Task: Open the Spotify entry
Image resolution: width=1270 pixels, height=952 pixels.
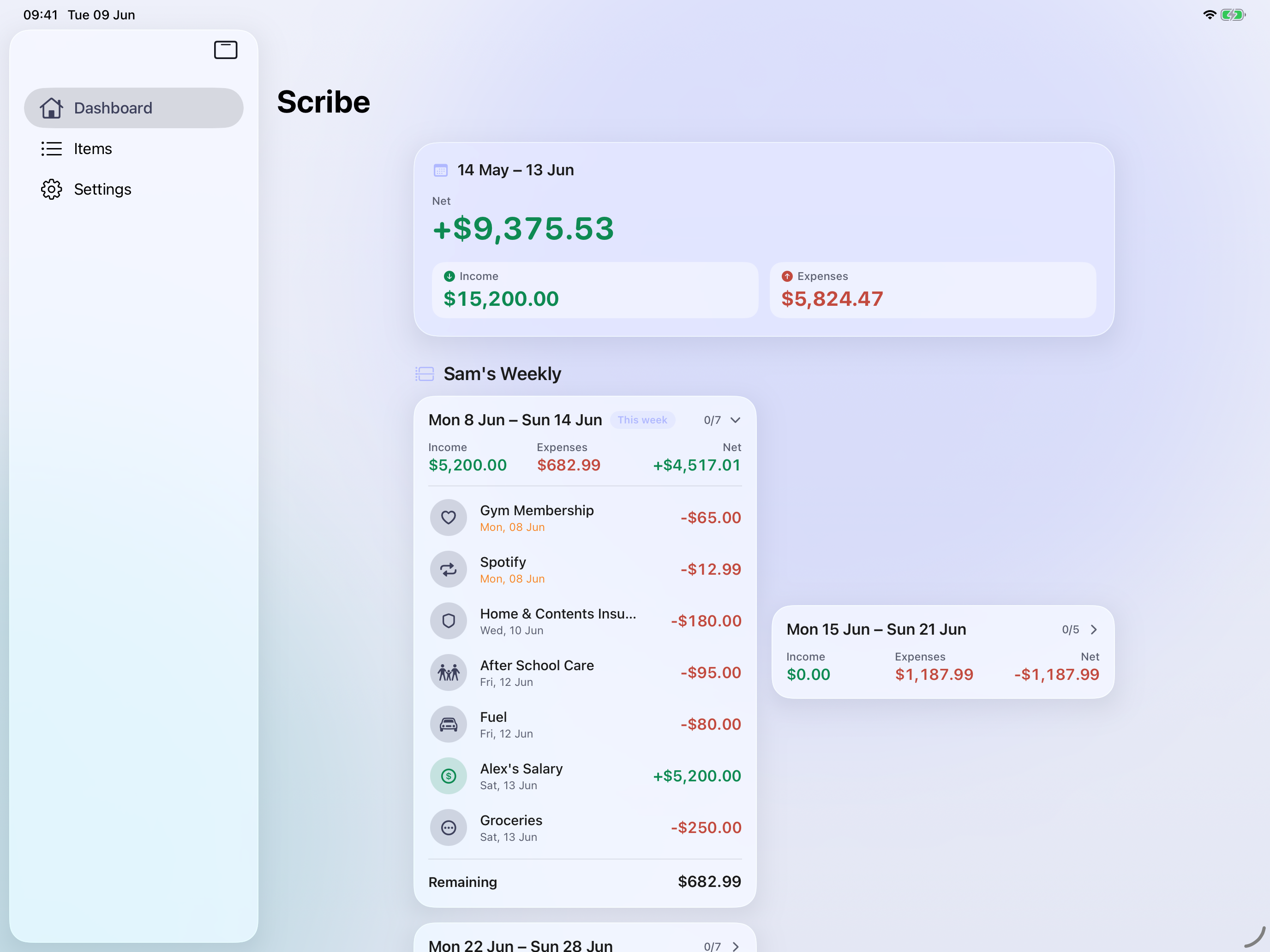Action: (x=585, y=569)
